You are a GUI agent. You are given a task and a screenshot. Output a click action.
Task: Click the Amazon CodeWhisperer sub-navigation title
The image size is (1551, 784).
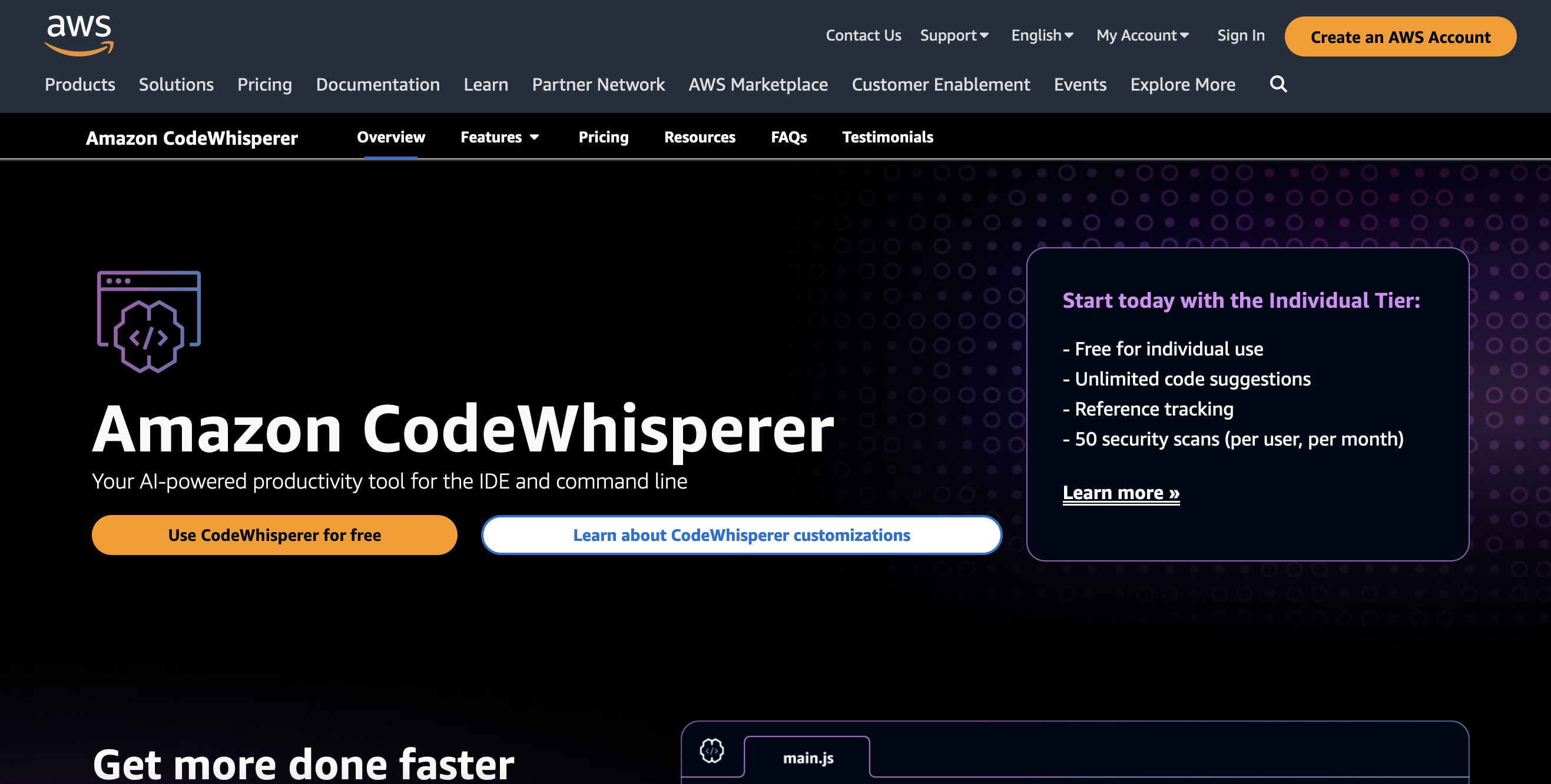click(191, 138)
